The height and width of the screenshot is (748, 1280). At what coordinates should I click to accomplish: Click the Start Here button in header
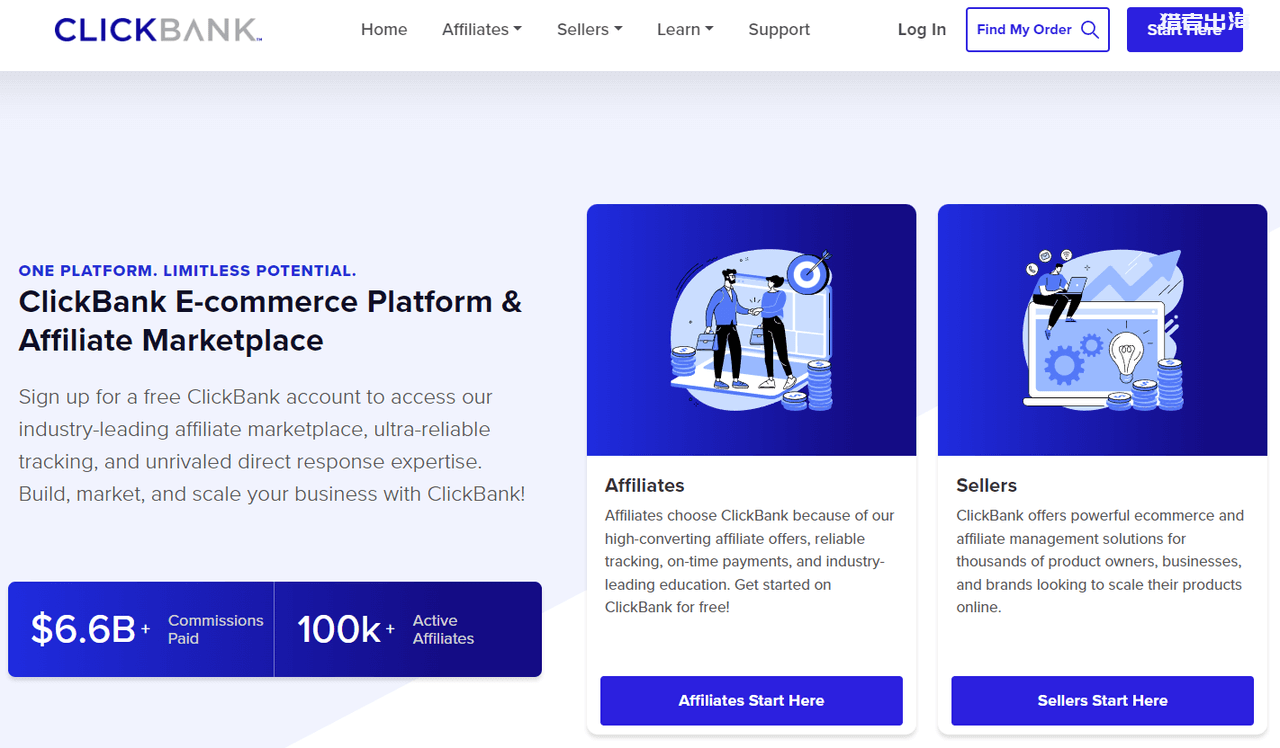[1185, 30]
